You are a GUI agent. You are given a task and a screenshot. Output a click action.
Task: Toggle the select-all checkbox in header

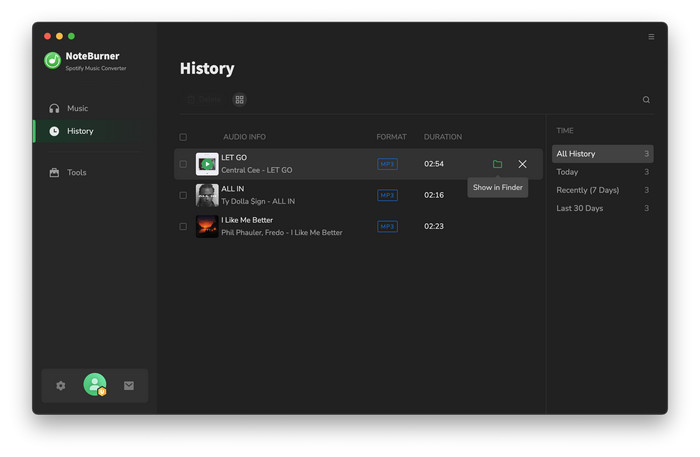pyautogui.click(x=183, y=137)
